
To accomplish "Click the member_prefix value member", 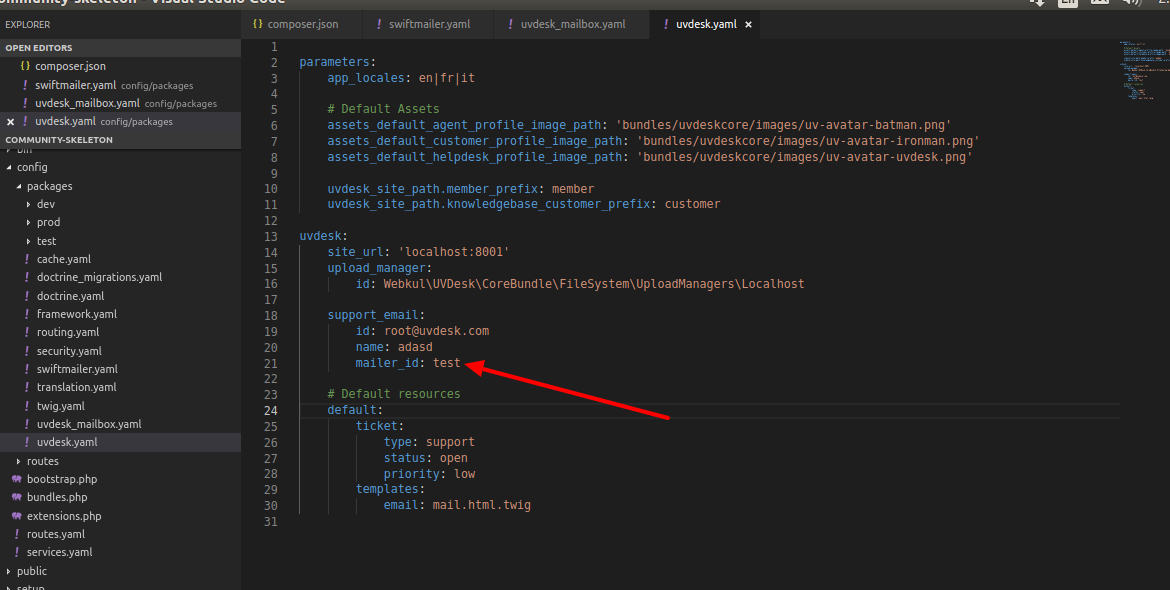I will (572, 189).
